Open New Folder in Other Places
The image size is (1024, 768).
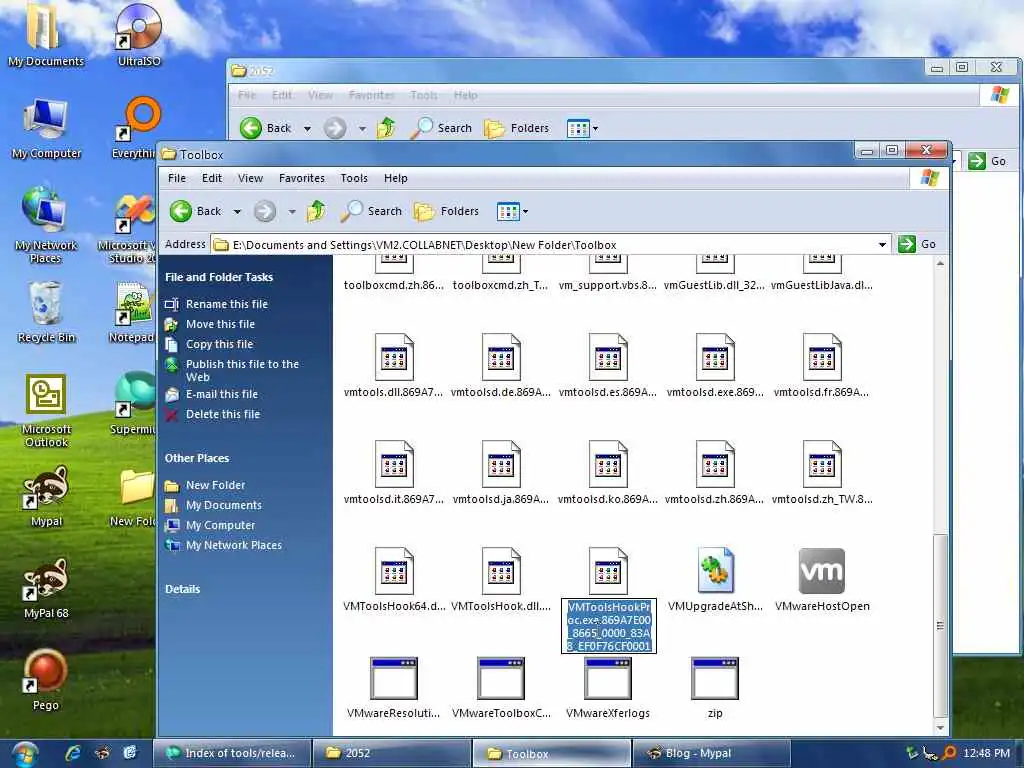[x=216, y=485]
